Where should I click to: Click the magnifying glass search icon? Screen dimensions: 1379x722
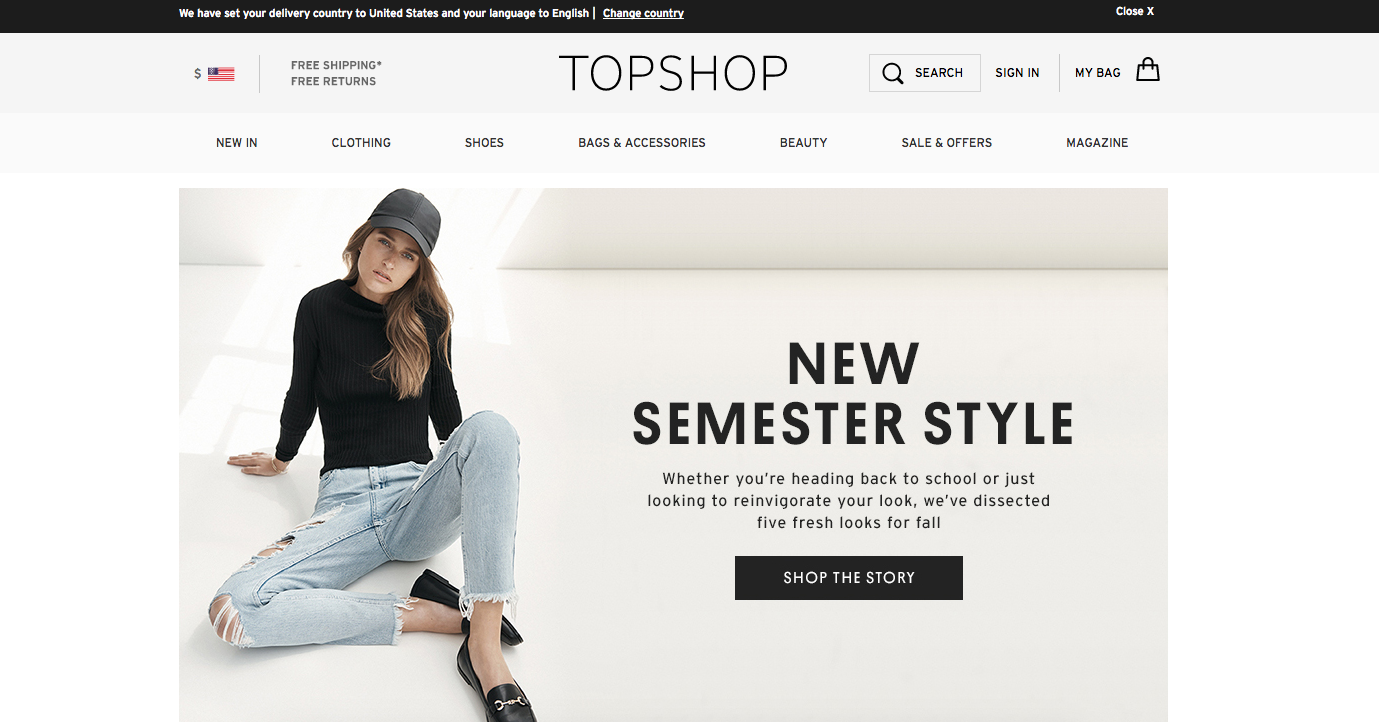[x=893, y=73]
